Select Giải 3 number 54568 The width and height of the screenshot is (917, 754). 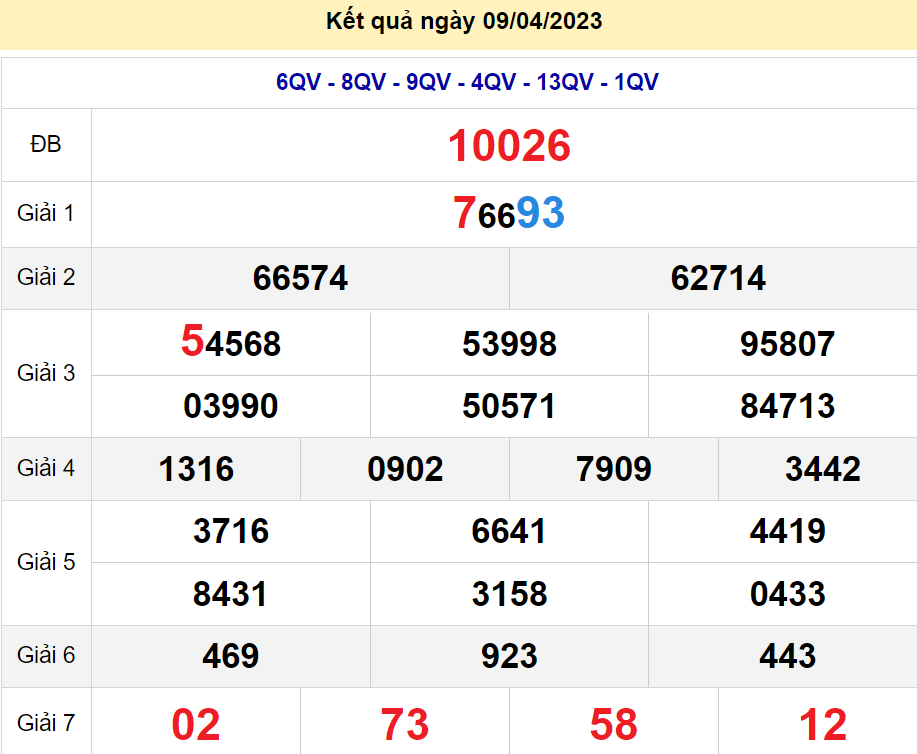(231, 343)
